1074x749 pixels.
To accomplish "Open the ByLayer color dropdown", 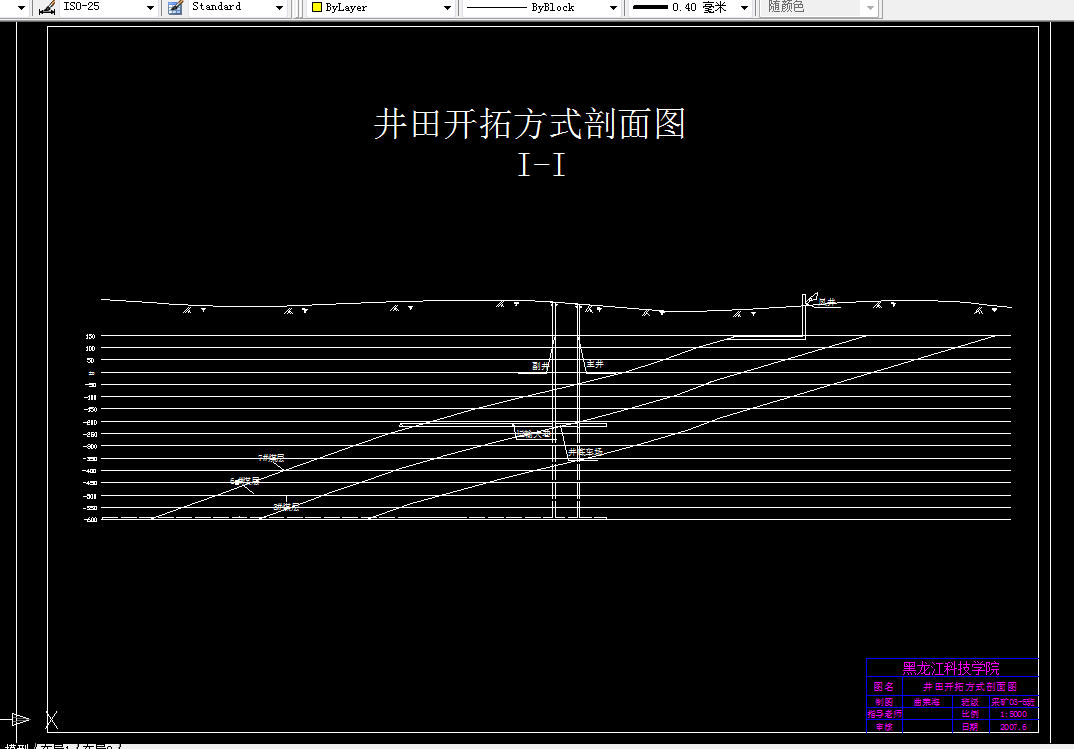I will [x=447, y=8].
